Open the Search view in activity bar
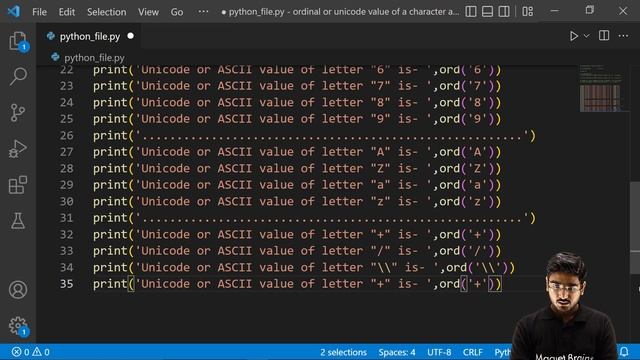 click(18, 76)
